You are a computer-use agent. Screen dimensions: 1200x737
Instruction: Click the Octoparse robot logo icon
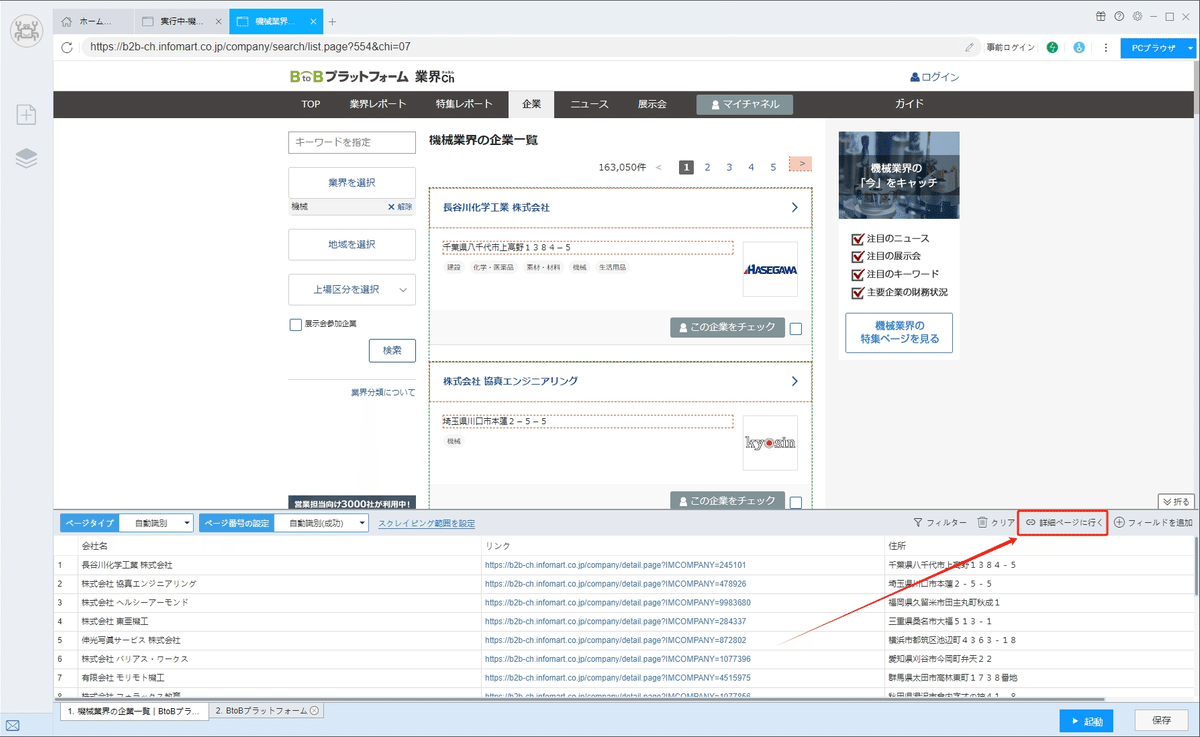[x=26, y=30]
